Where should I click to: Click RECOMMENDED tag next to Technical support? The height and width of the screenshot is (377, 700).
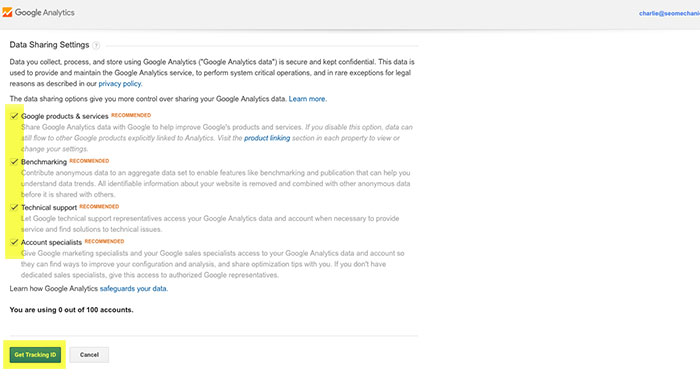coord(99,206)
